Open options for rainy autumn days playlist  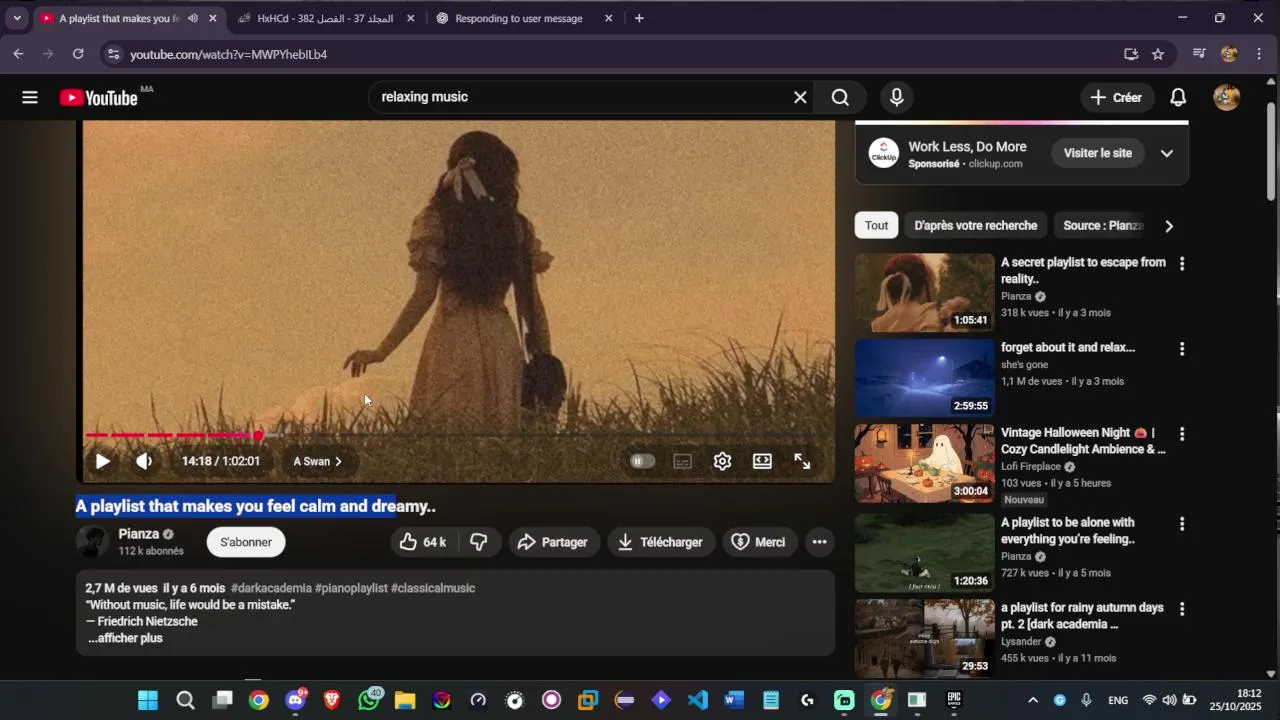(x=1182, y=609)
